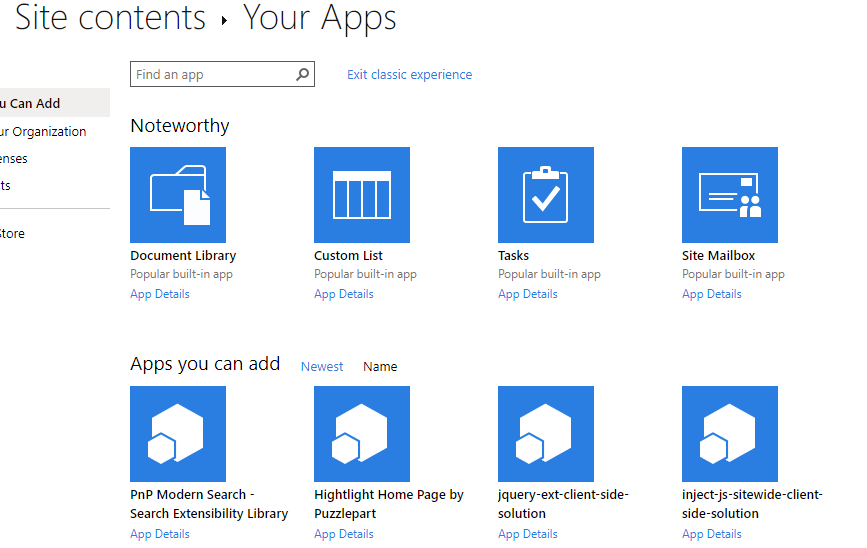The width and height of the screenshot is (867, 548).
Task: View App Details for jquery-ext-client-side-solution
Action: tap(527, 534)
